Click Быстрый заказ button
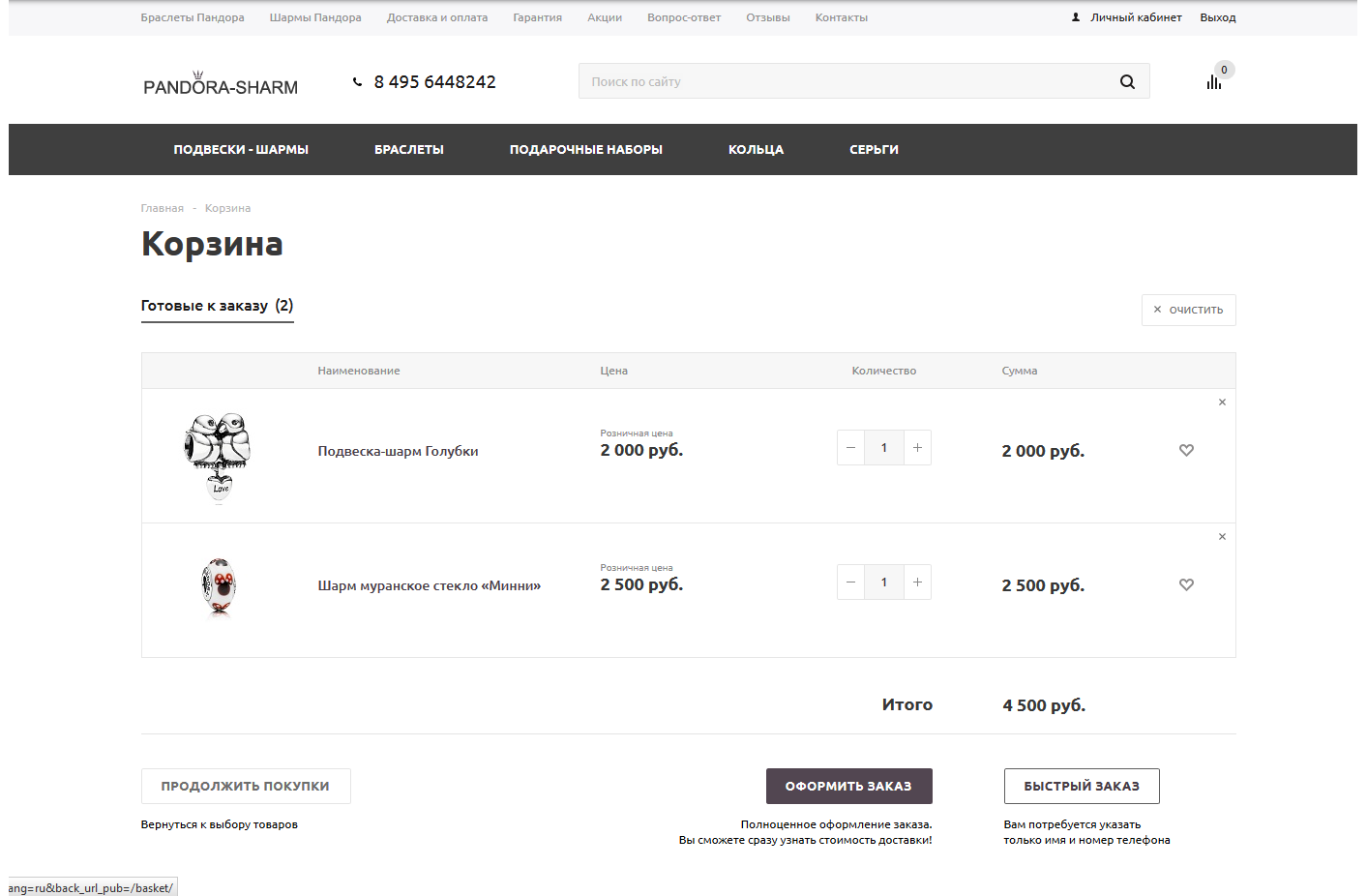The image size is (1367, 896). point(1082,786)
